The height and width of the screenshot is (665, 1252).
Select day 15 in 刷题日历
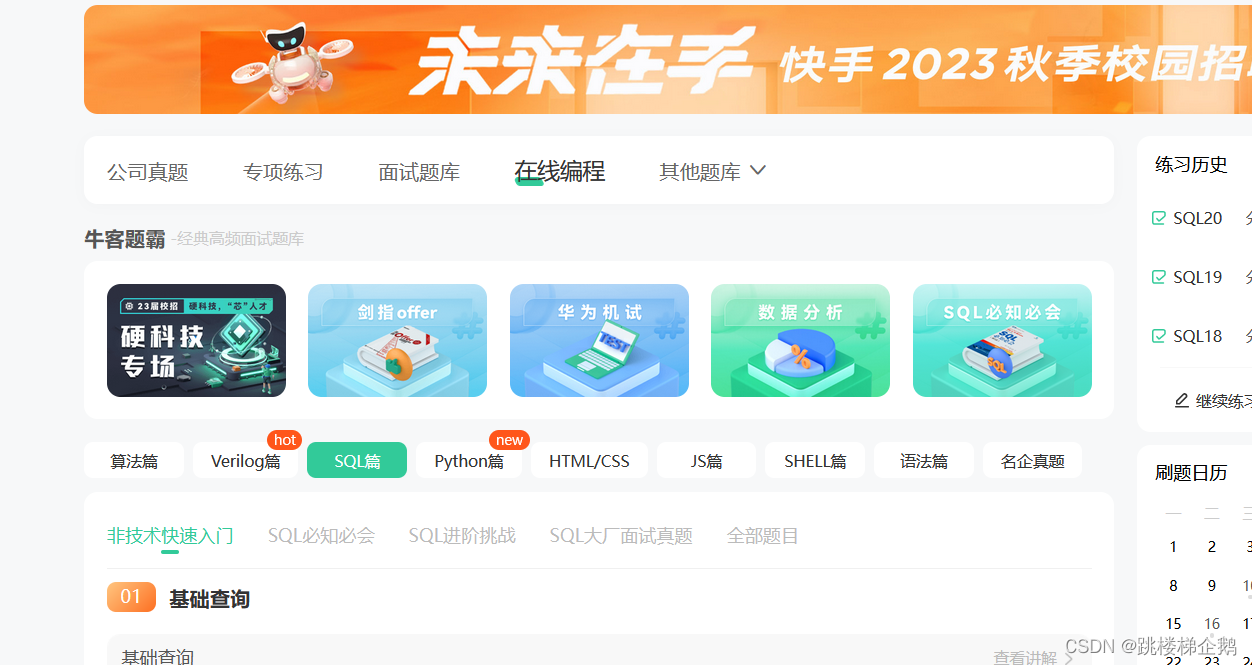click(1173, 624)
